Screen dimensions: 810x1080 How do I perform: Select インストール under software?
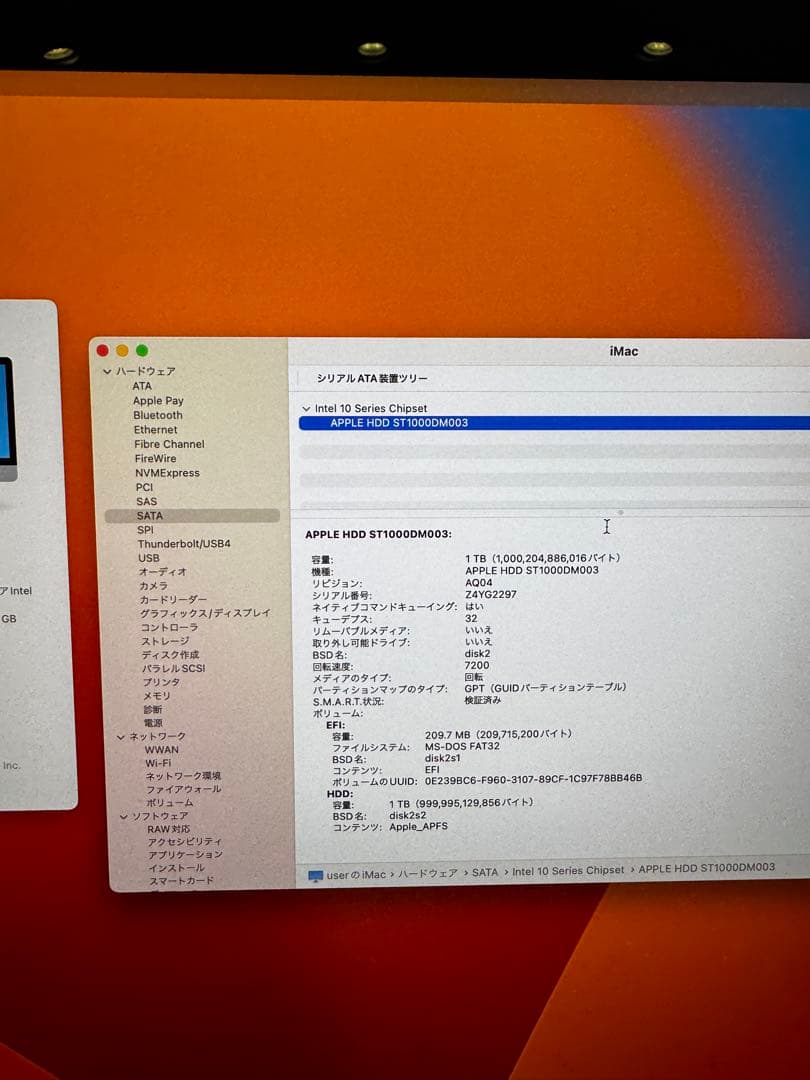pyautogui.click(x=177, y=868)
